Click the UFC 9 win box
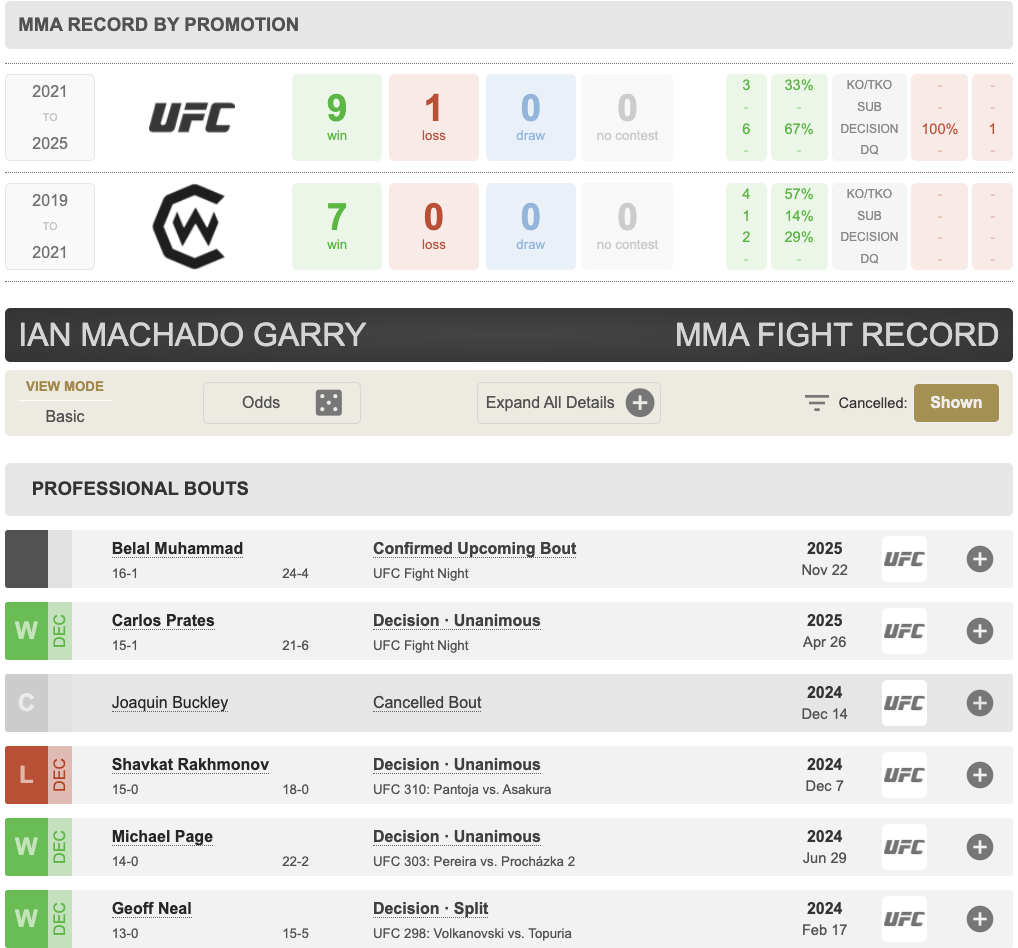 click(x=337, y=118)
